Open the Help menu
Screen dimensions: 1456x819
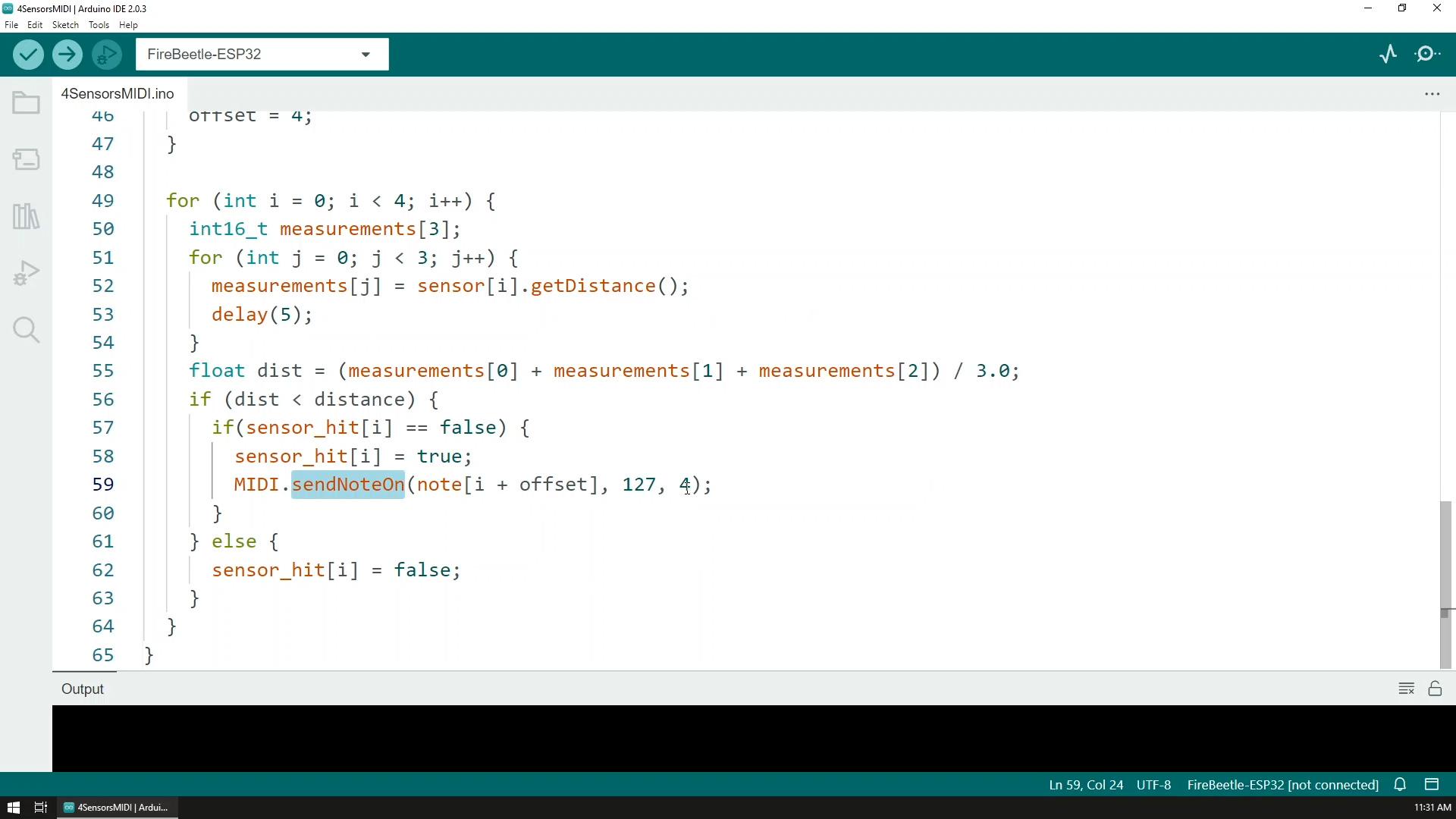[x=128, y=25]
